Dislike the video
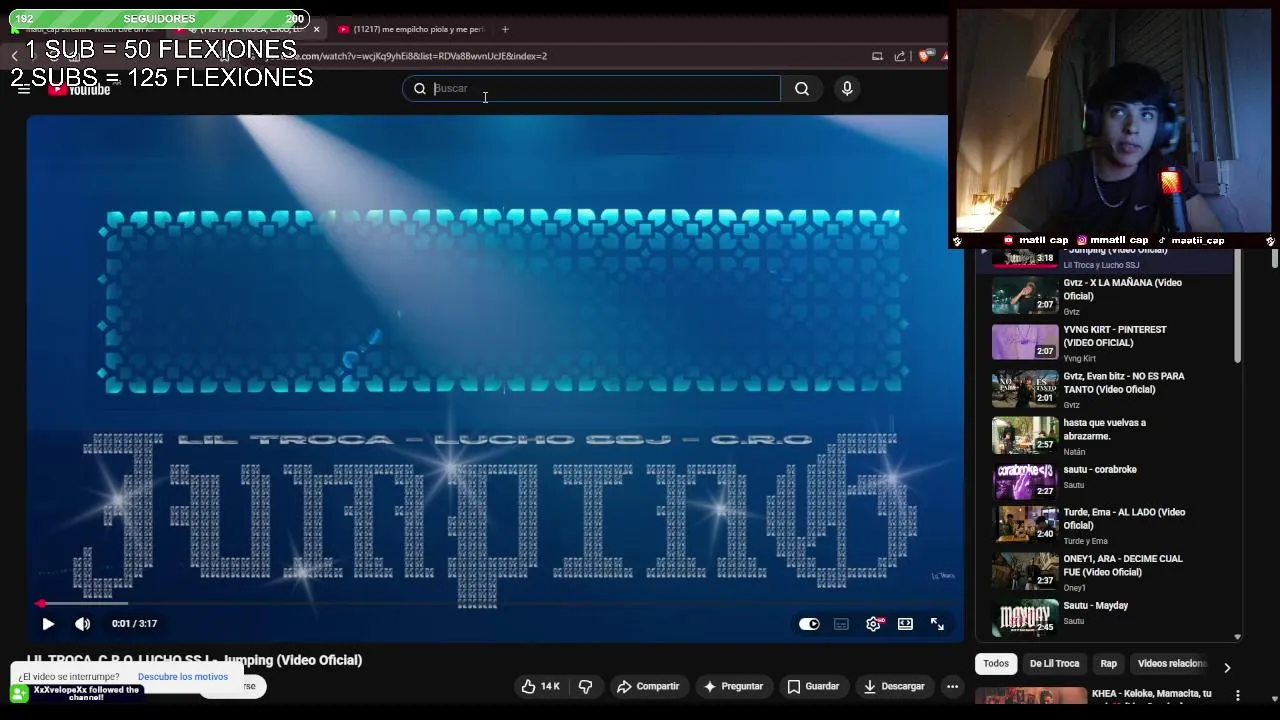 [x=586, y=686]
